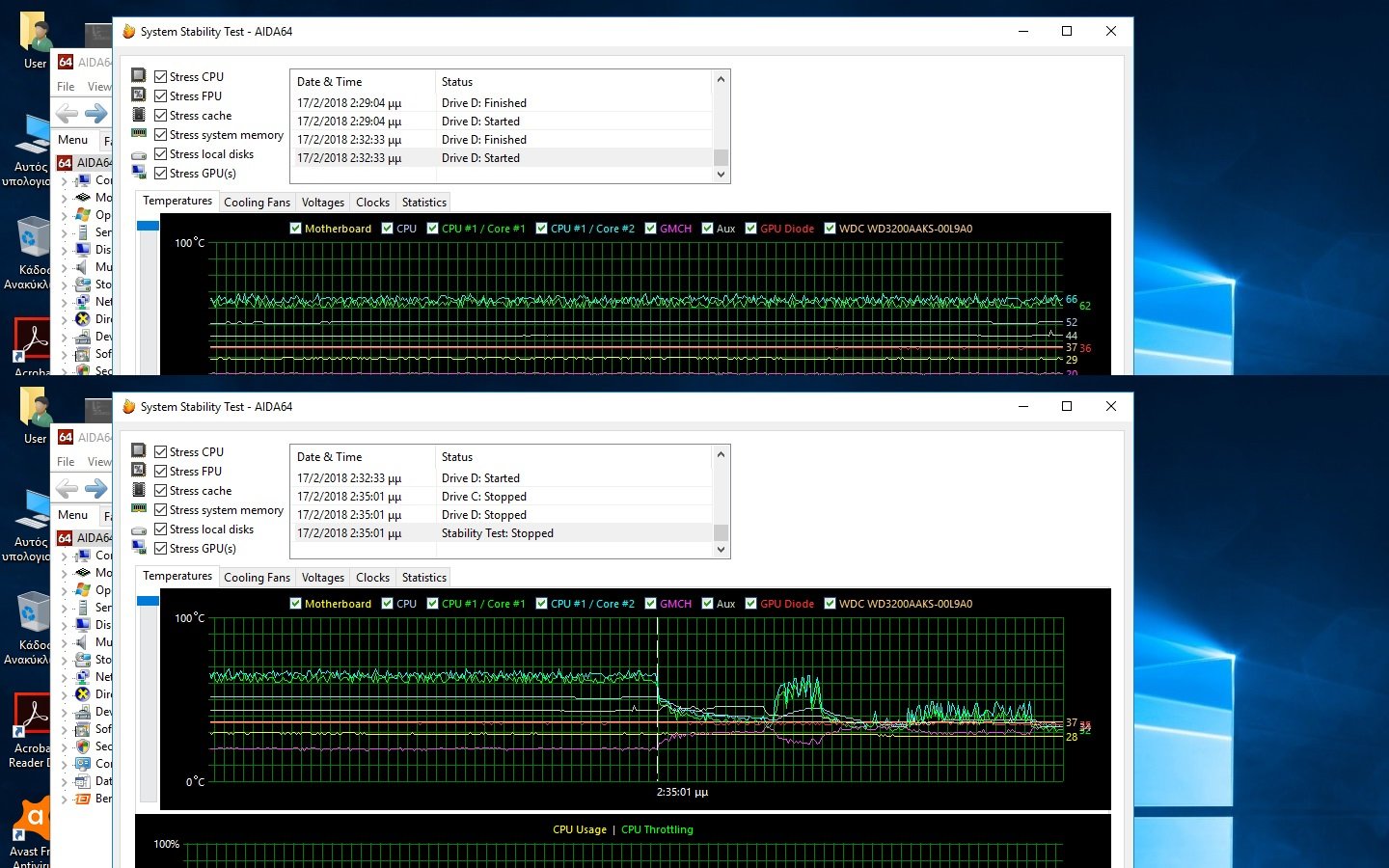Open Acrobat Reader shortcut on lower desktop
The image size is (1389, 868).
32,715
